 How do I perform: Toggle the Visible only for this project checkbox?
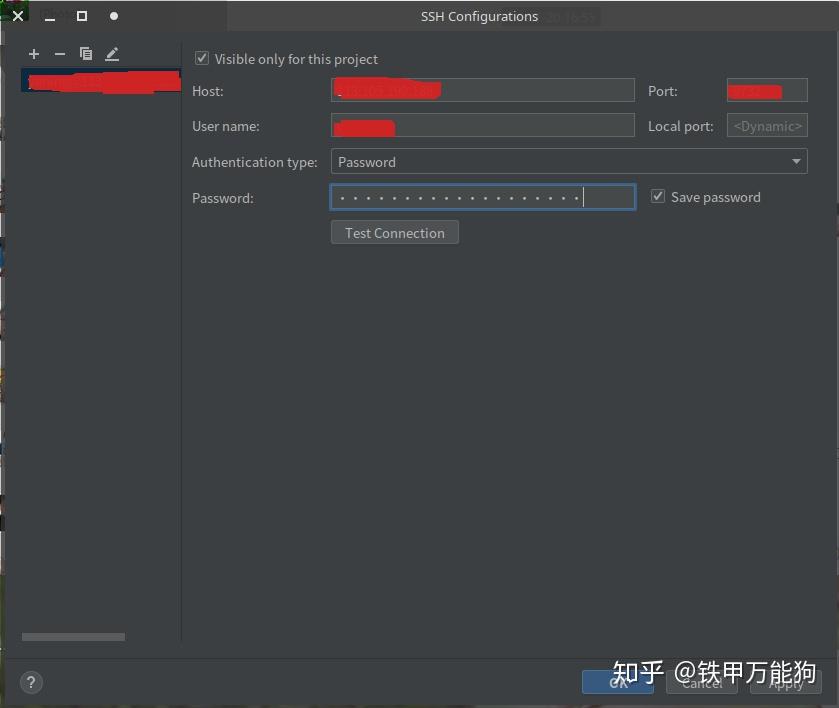coord(201,58)
